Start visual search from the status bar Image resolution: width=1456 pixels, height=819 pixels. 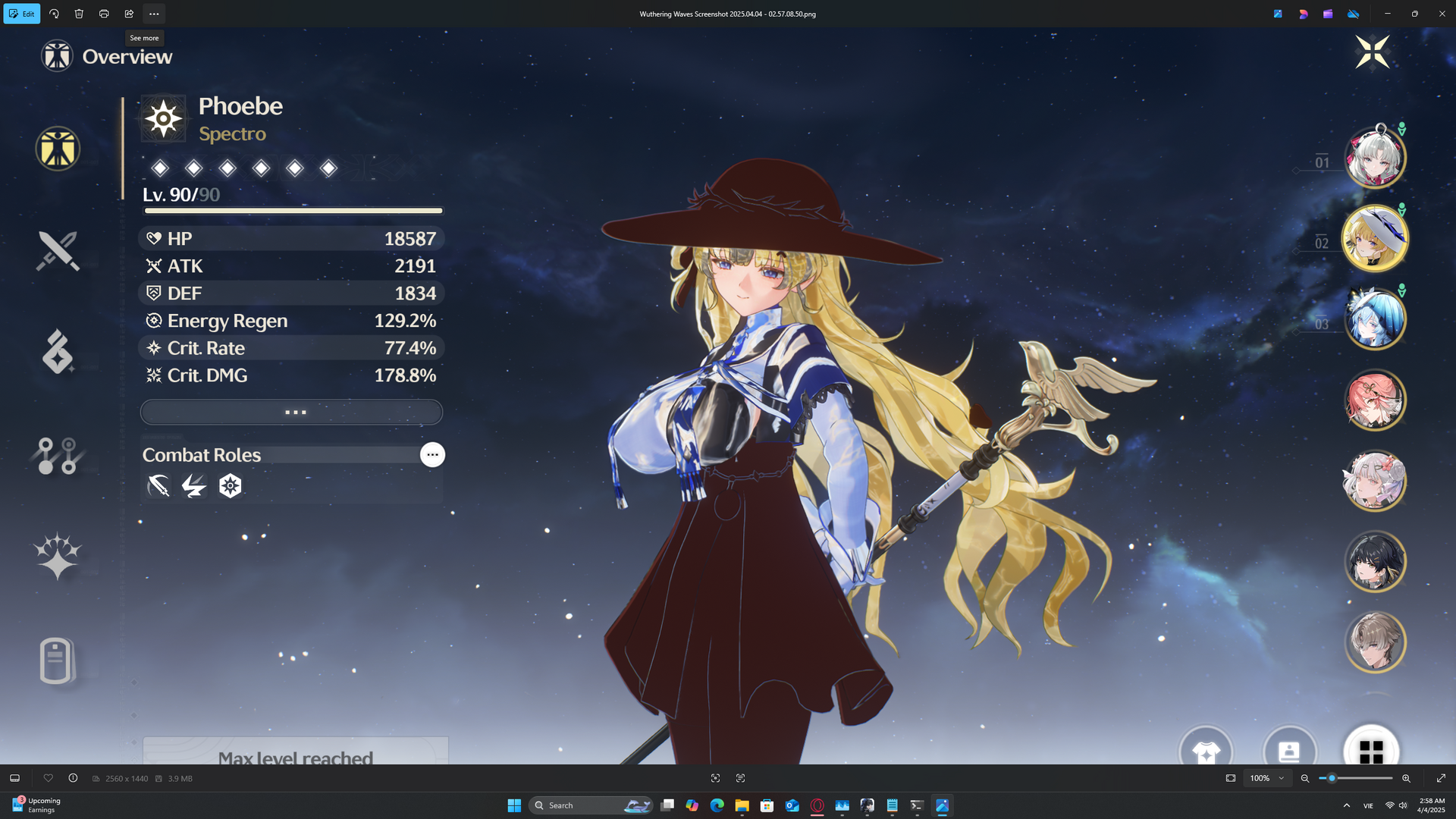pyautogui.click(x=715, y=778)
